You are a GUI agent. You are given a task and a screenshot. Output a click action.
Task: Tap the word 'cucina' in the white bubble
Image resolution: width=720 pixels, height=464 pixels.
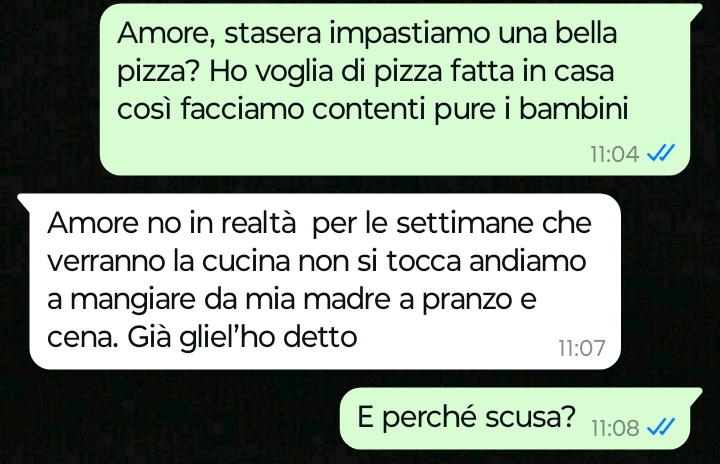click(246, 261)
